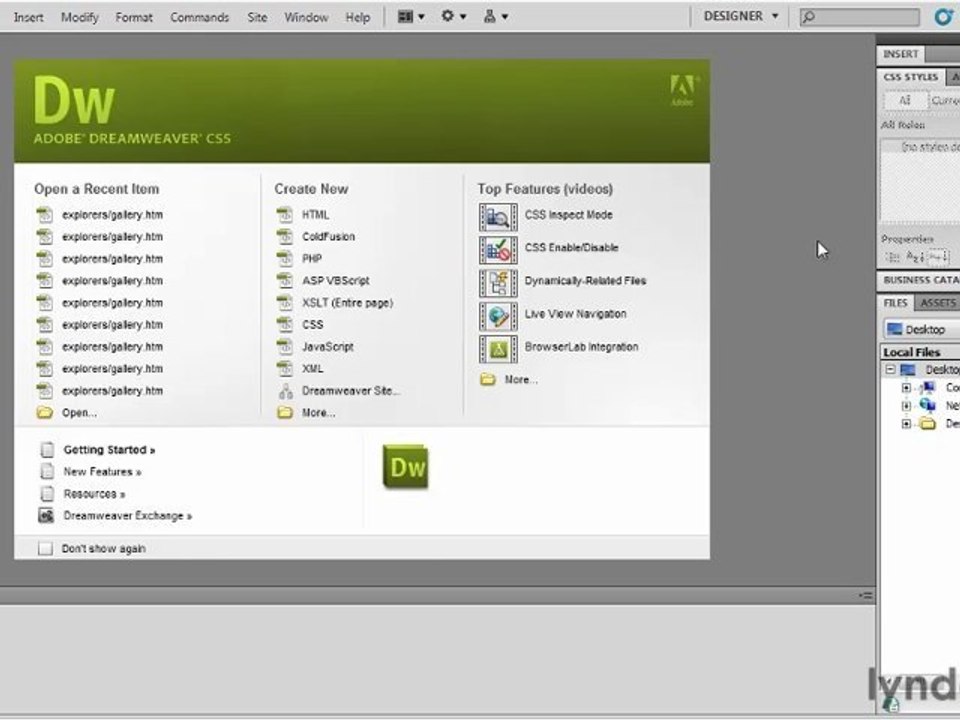Open the Help menu
The width and height of the screenshot is (960, 720).
pyautogui.click(x=358, y=17)
